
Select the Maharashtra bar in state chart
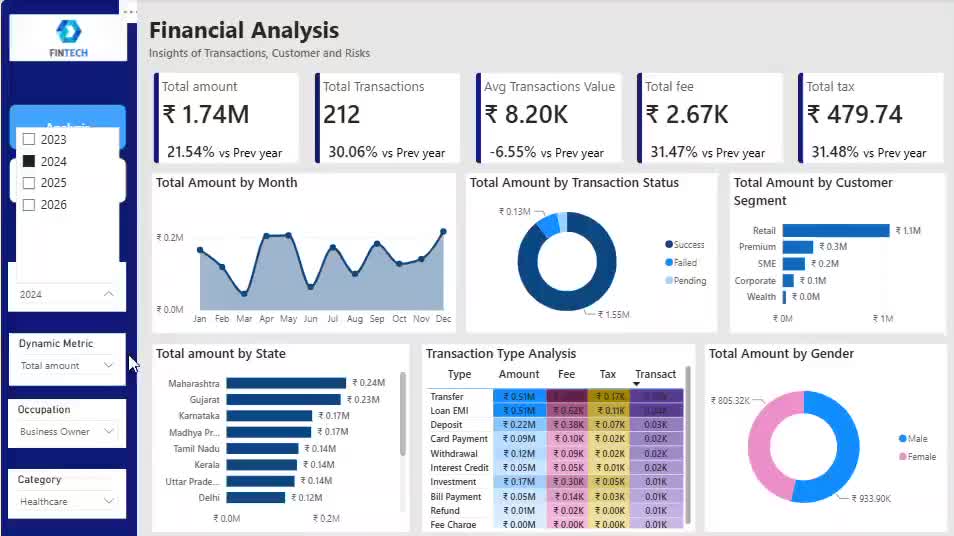click(x=286, y=383)
